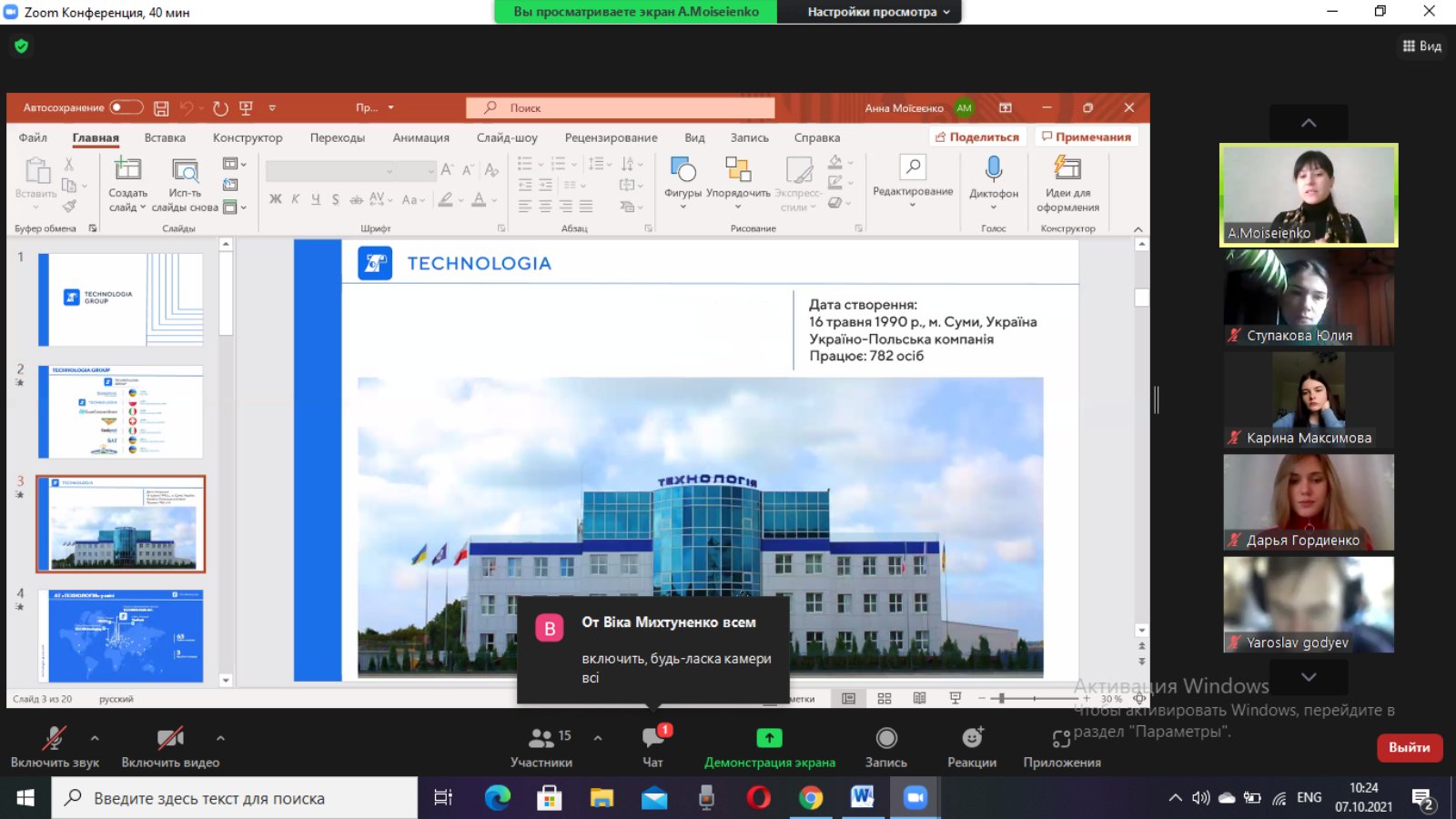The image size is (1456, 819).
Task: Collapse the PowerPoint ribbon
Action: [x=1137, y=228]
